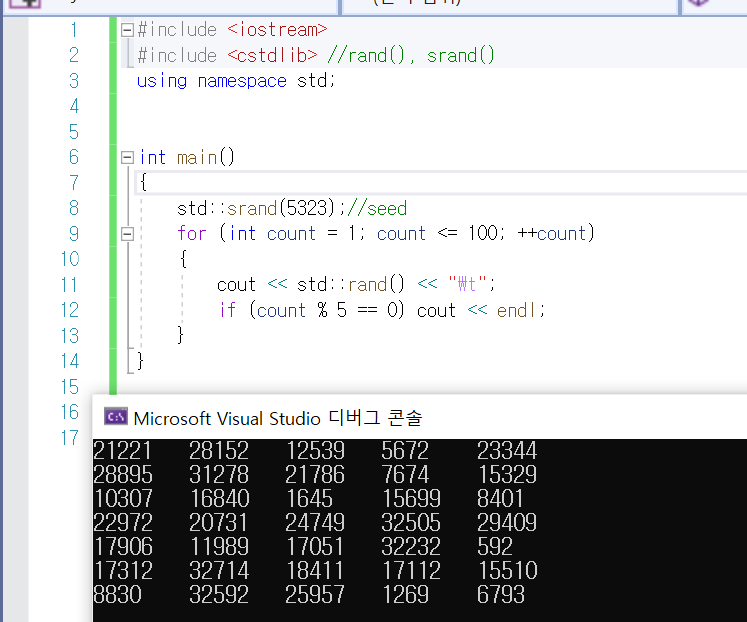Click console output value 21221
747x622 pixels.
pos(122,450)
